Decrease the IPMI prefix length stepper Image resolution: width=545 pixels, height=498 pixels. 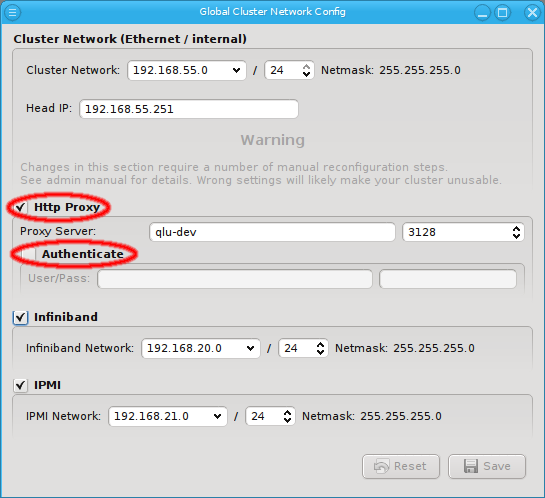287,420
